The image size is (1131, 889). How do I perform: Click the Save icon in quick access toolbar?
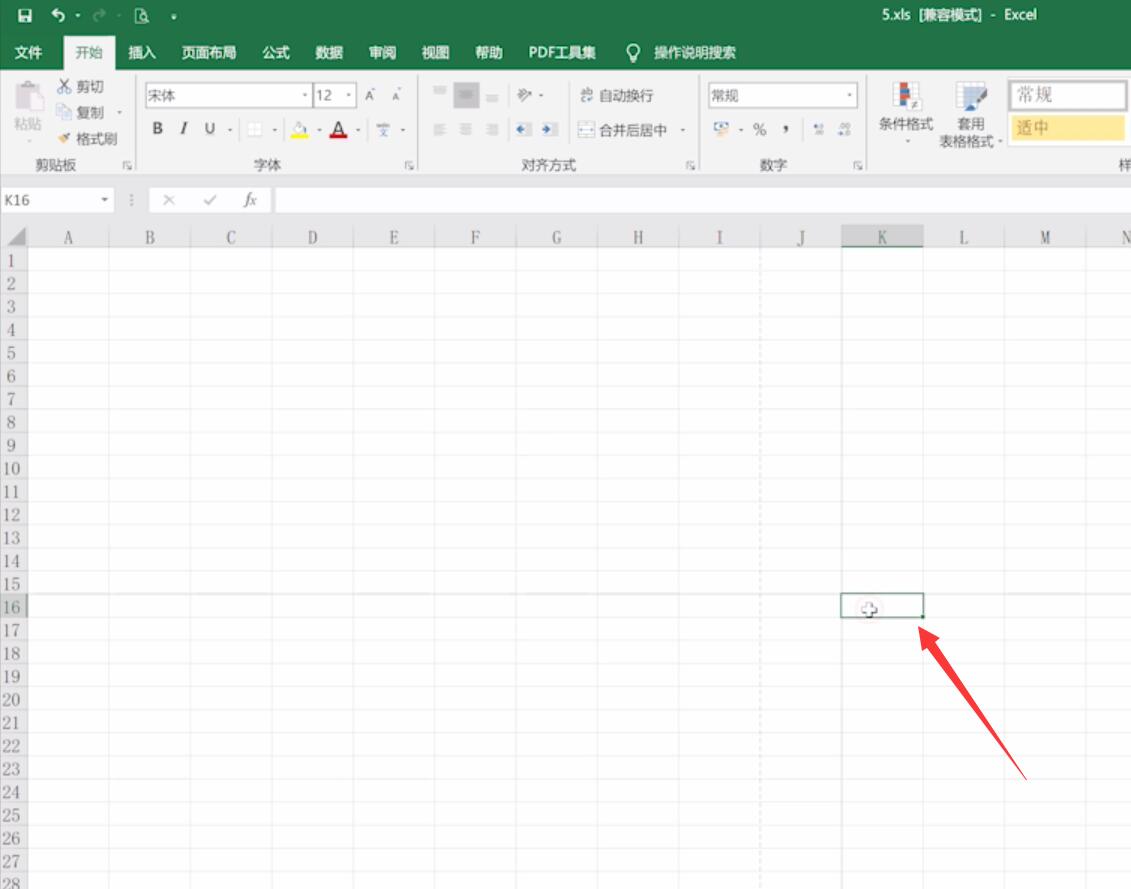25,15
